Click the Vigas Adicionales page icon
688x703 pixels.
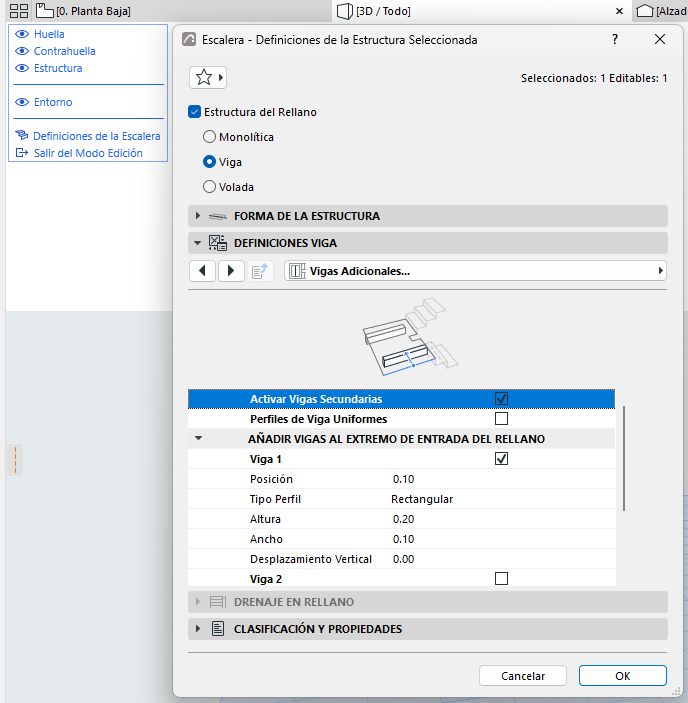pyautogui.click(x=297, y=271)
